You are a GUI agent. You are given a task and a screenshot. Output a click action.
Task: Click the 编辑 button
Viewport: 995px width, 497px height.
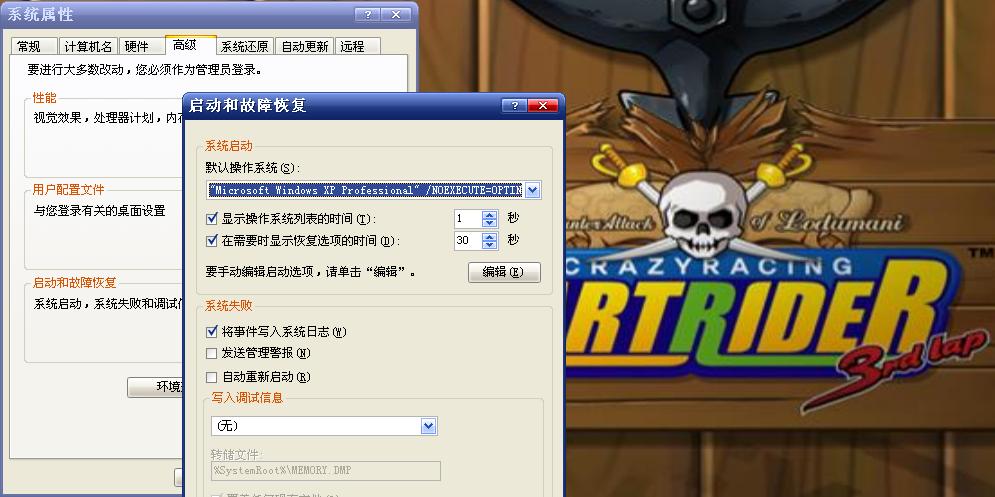pos(504,272)
